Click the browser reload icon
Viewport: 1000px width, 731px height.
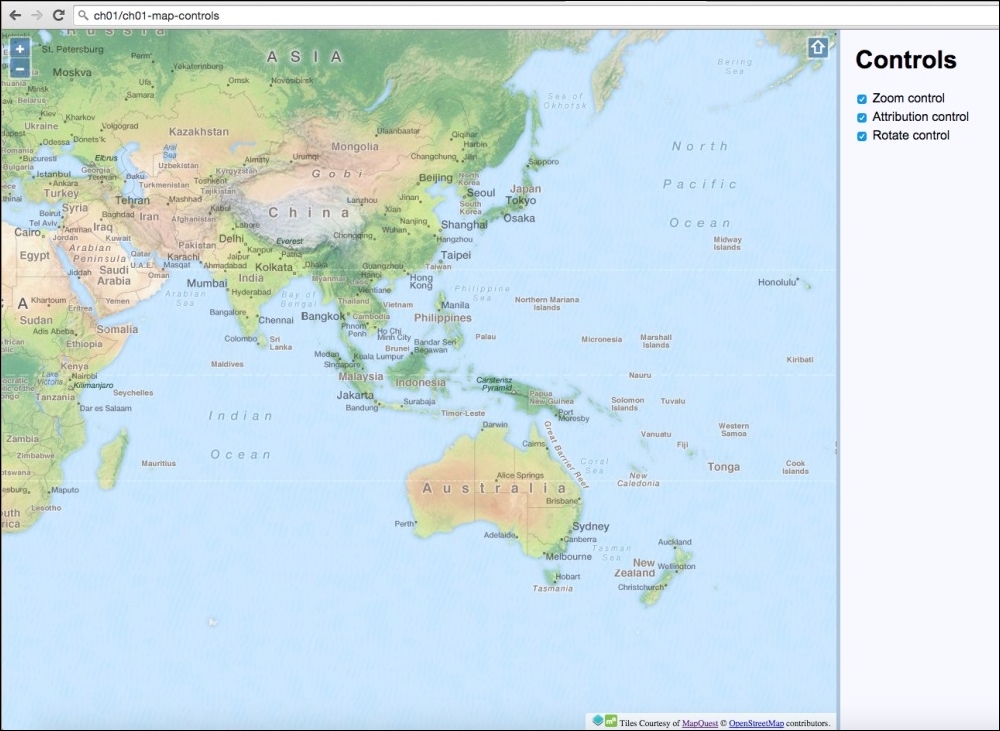56,16
